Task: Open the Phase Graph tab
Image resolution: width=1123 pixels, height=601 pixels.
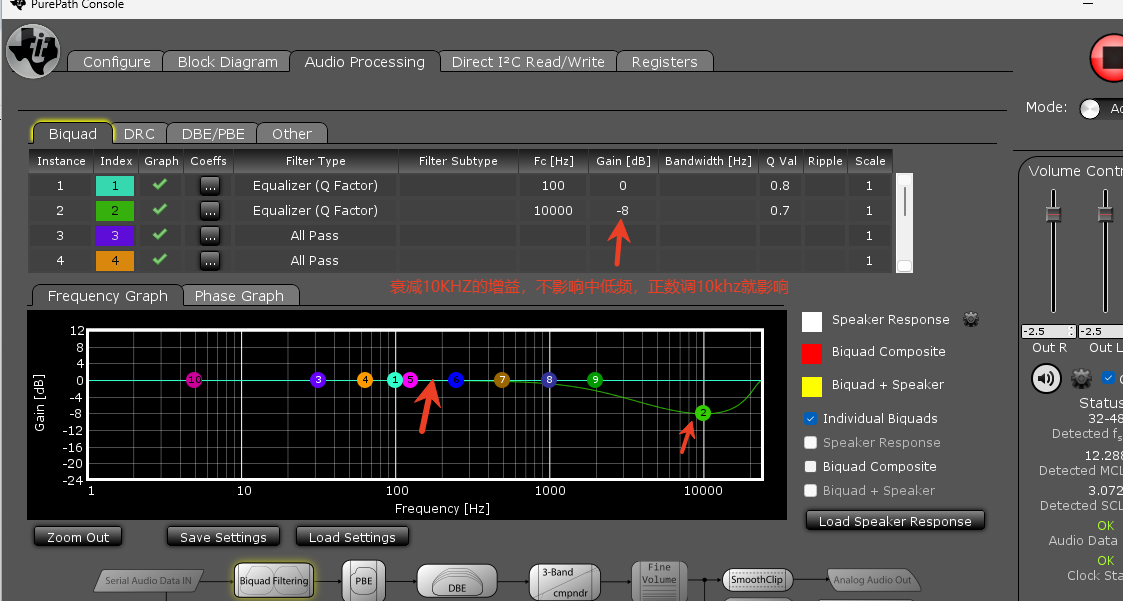Action: coord(239,296)
